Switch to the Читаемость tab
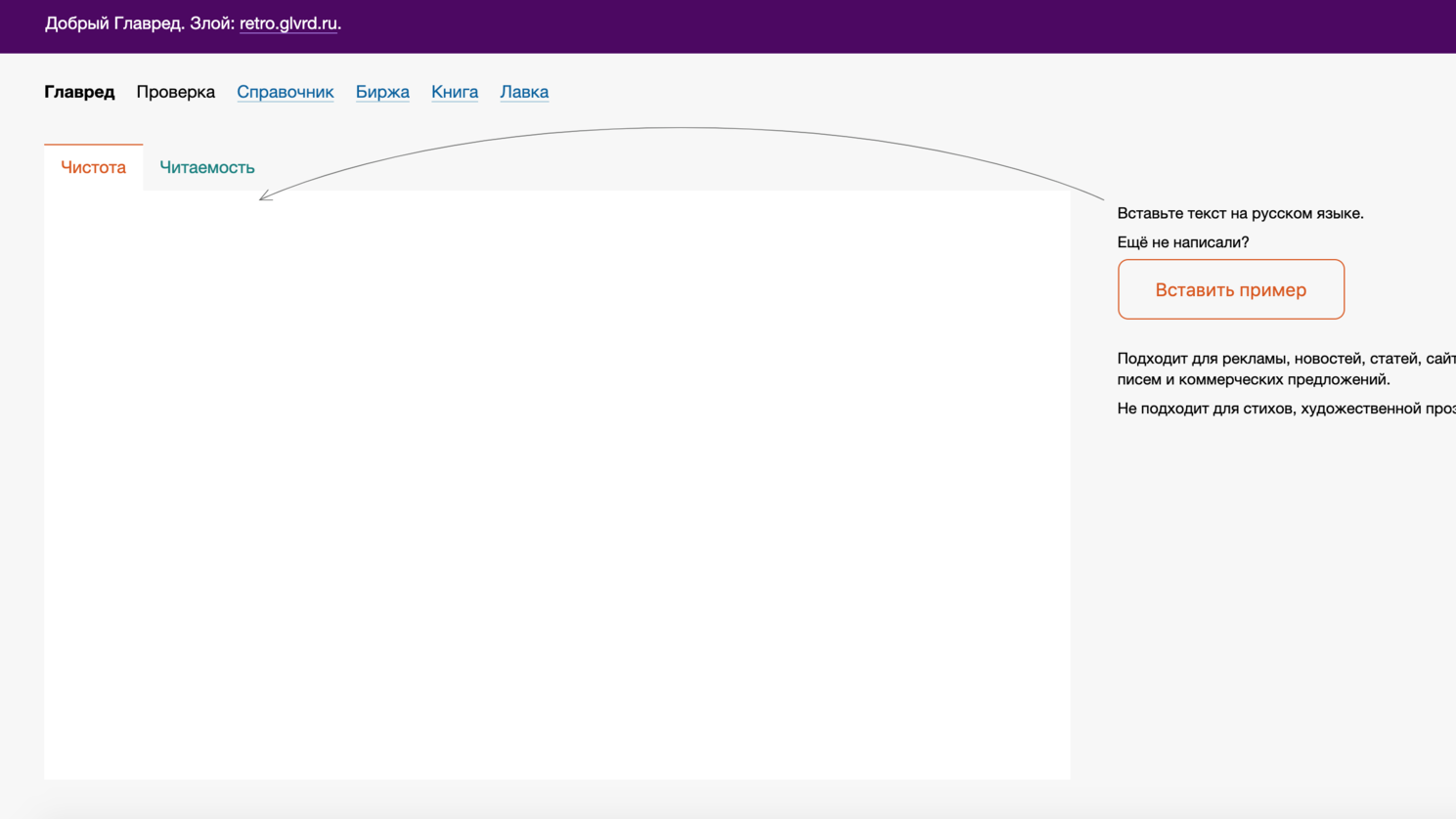This screenshot has height=819, width=1456. [x=207, y=167]
